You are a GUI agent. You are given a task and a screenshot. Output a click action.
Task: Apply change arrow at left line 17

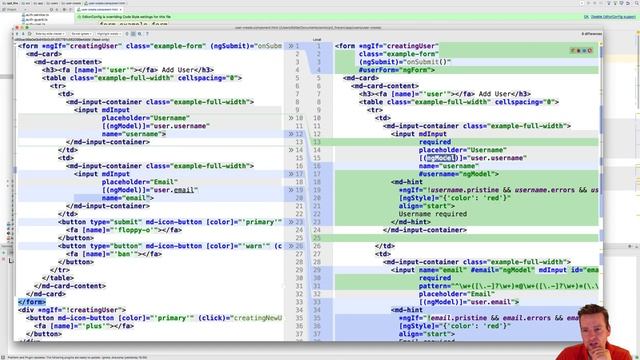pos(291,174)
